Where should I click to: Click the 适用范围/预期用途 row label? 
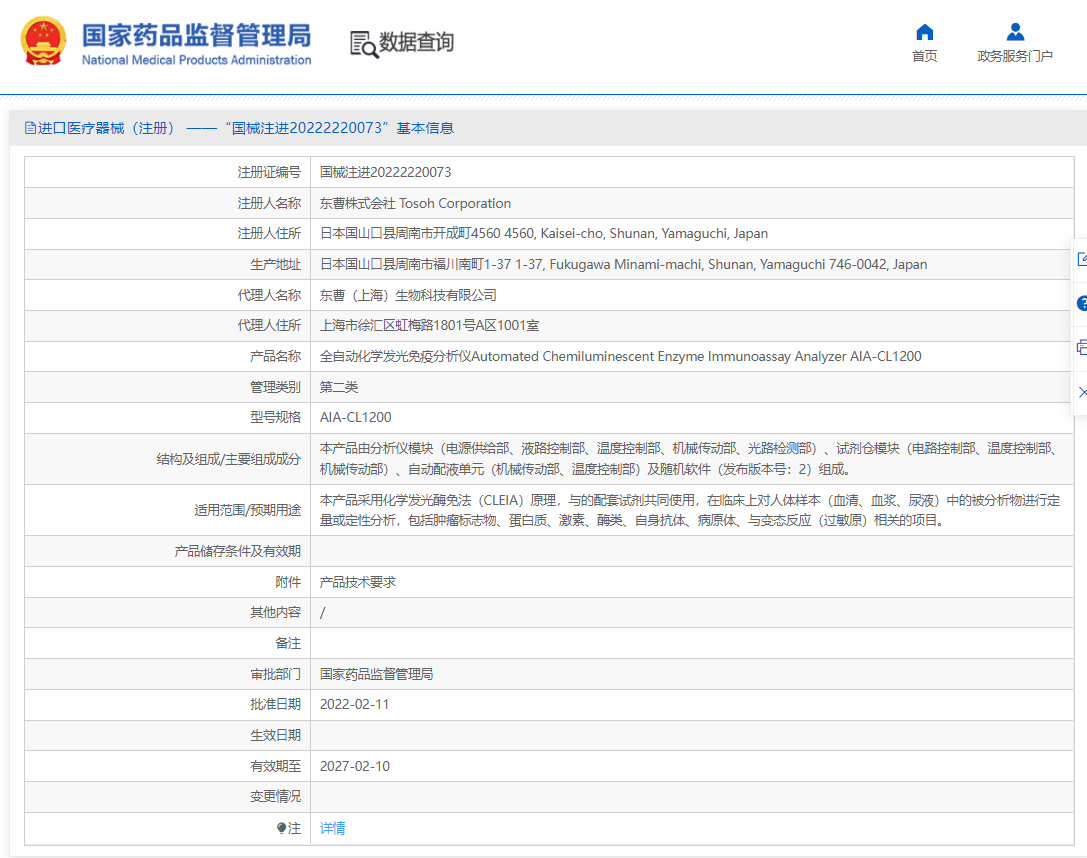pyautogui.click(x=247, y=510)
